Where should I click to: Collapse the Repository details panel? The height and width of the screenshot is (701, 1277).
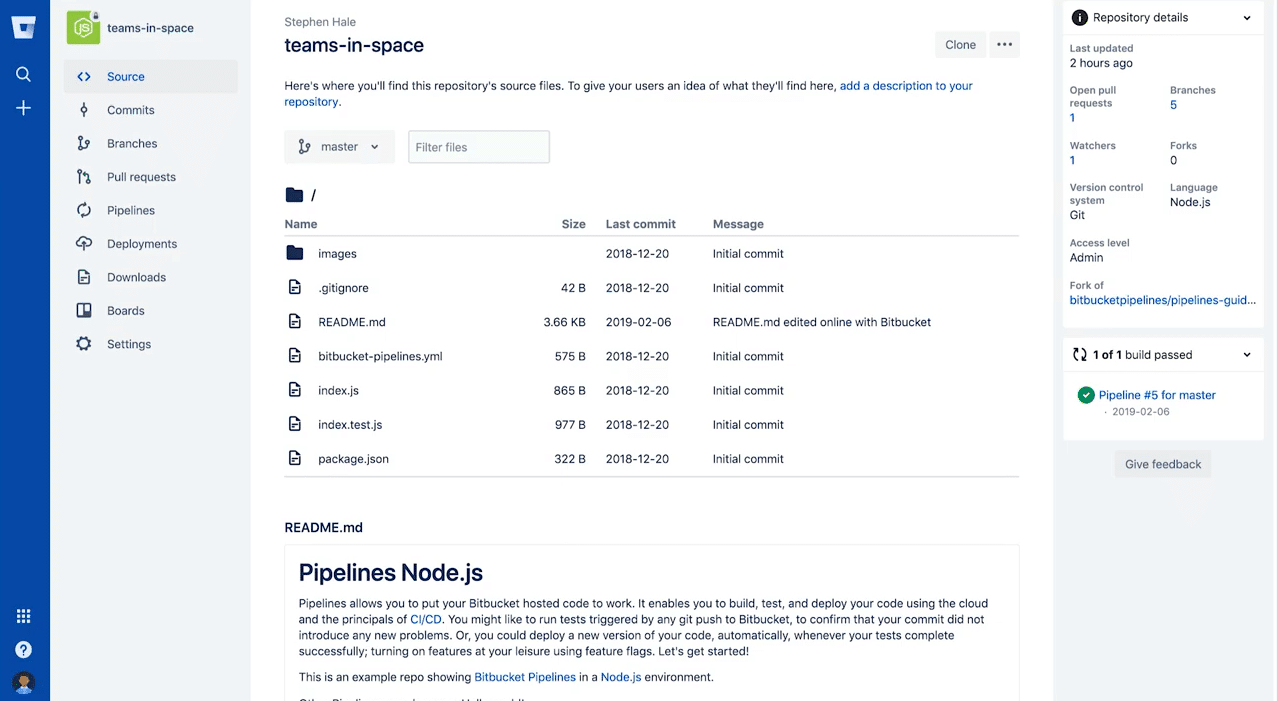(x=1246, y=17)
